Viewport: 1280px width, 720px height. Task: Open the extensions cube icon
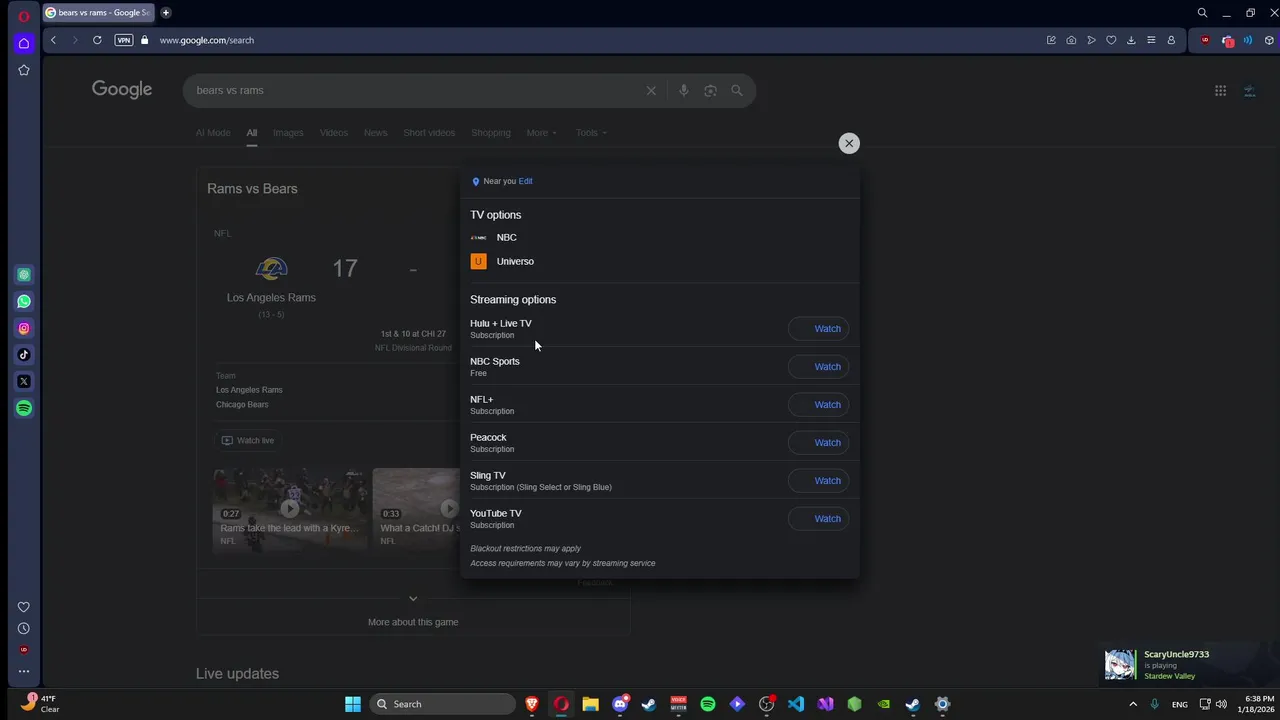coord(1270,40)
